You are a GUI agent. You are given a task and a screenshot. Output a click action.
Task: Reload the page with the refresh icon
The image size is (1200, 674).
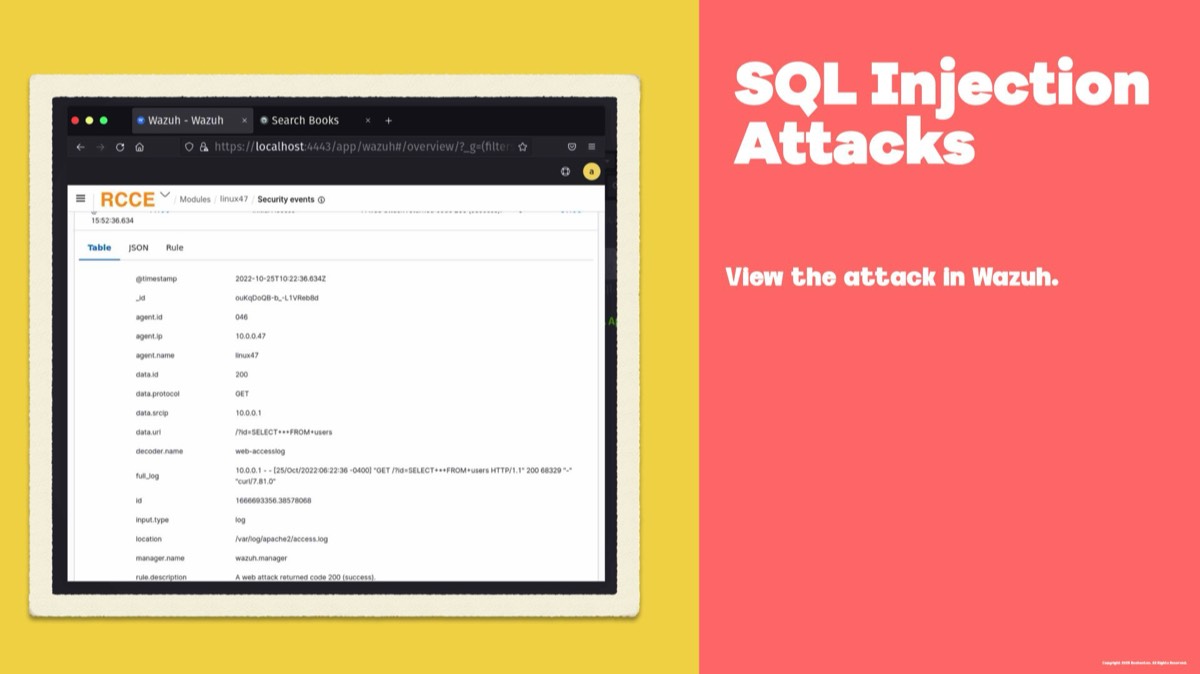pyautogui.click(x=120, y=147)
